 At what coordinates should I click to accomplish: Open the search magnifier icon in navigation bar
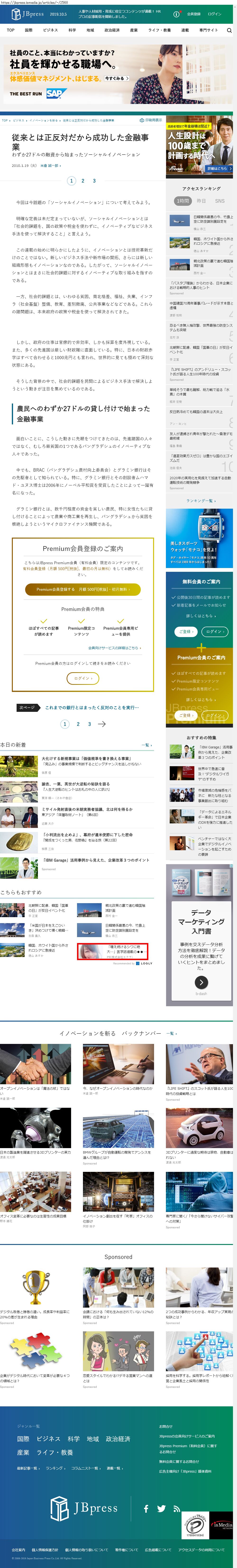coord(229,30)
